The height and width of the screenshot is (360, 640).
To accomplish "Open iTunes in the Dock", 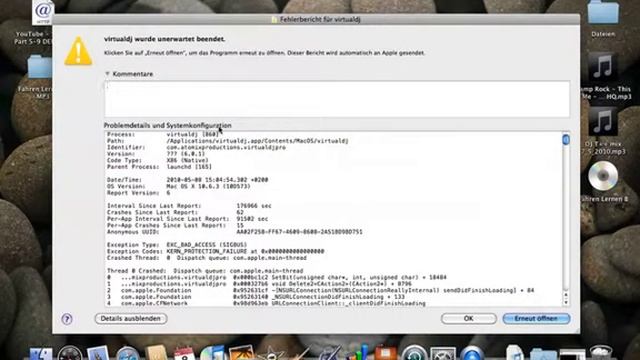I will click(x=213, y=353).
